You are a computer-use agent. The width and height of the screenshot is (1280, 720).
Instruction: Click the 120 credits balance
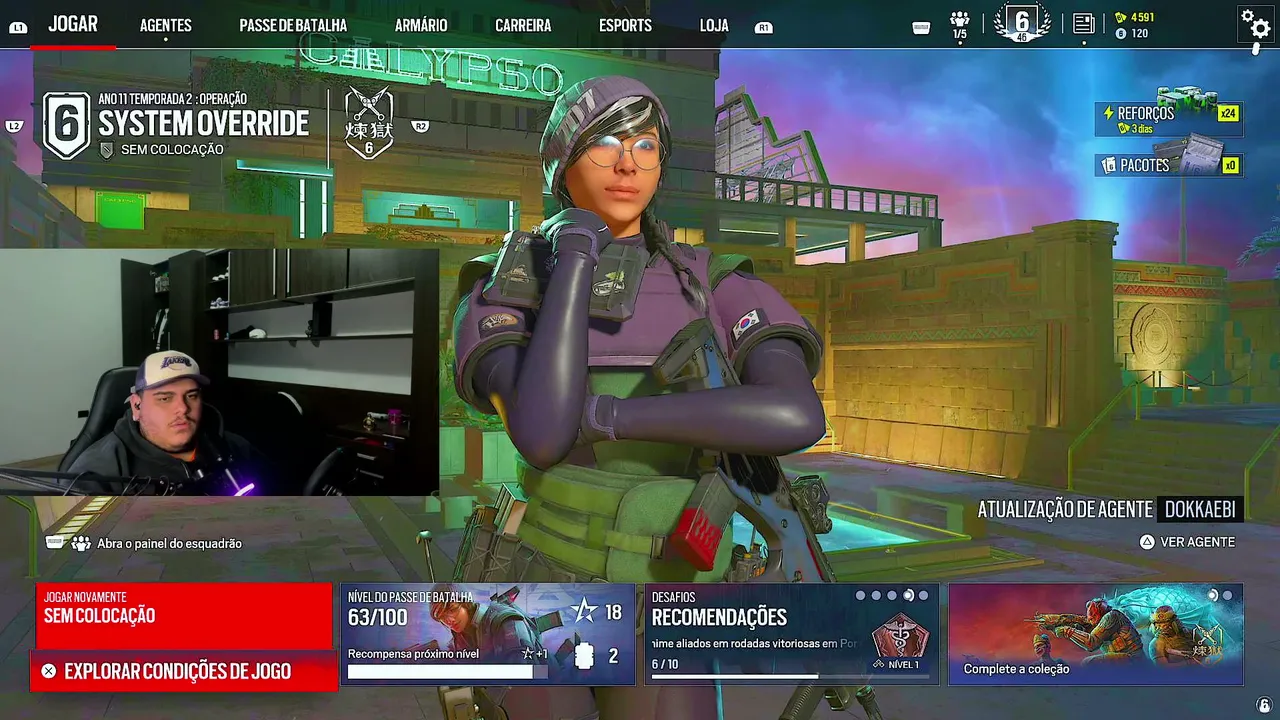[1140, 34]
